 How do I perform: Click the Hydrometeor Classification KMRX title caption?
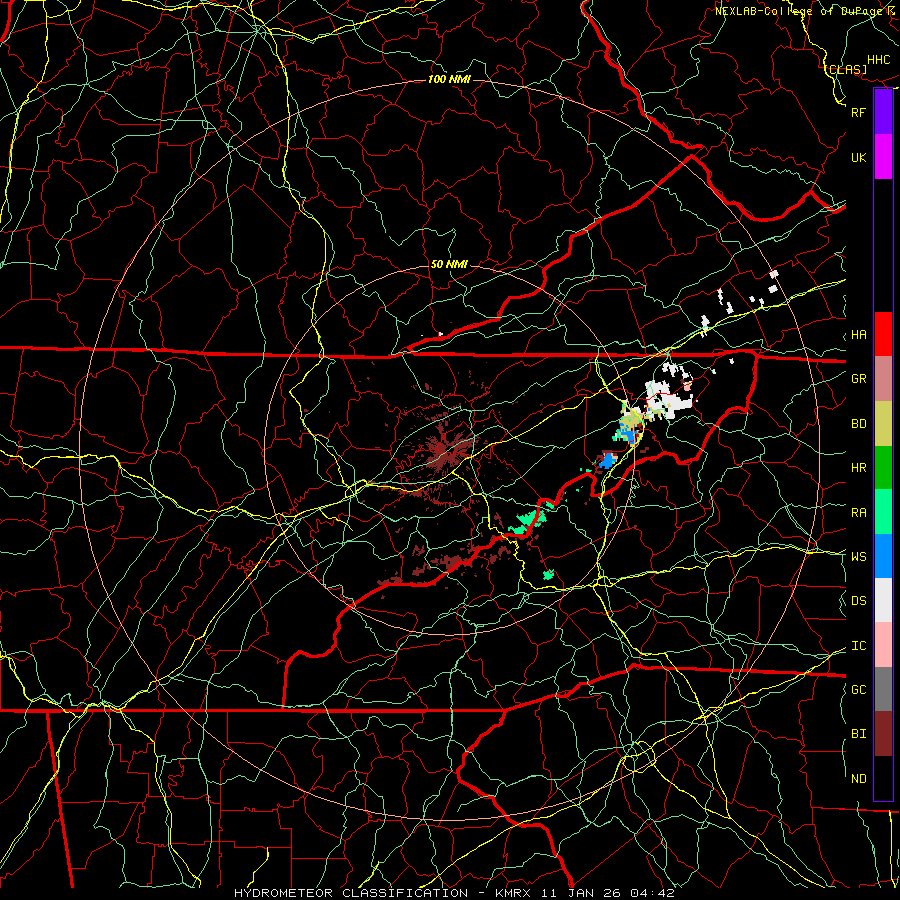coord(454,893)
